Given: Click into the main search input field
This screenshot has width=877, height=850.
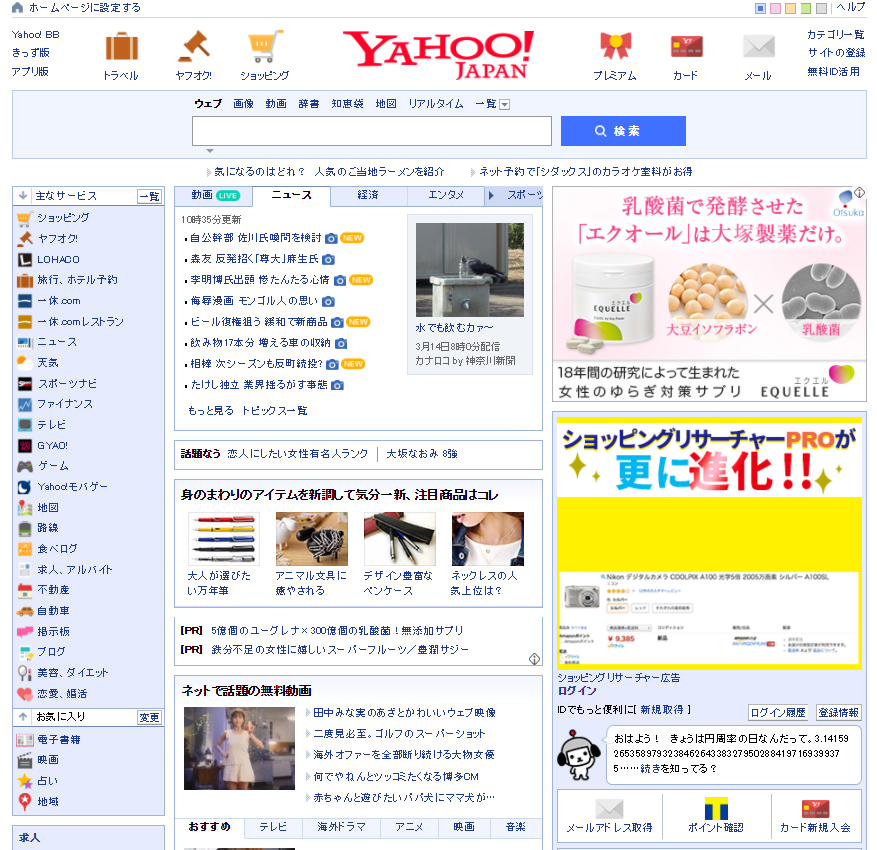Looking at the screenshot, I should [372, 131].
